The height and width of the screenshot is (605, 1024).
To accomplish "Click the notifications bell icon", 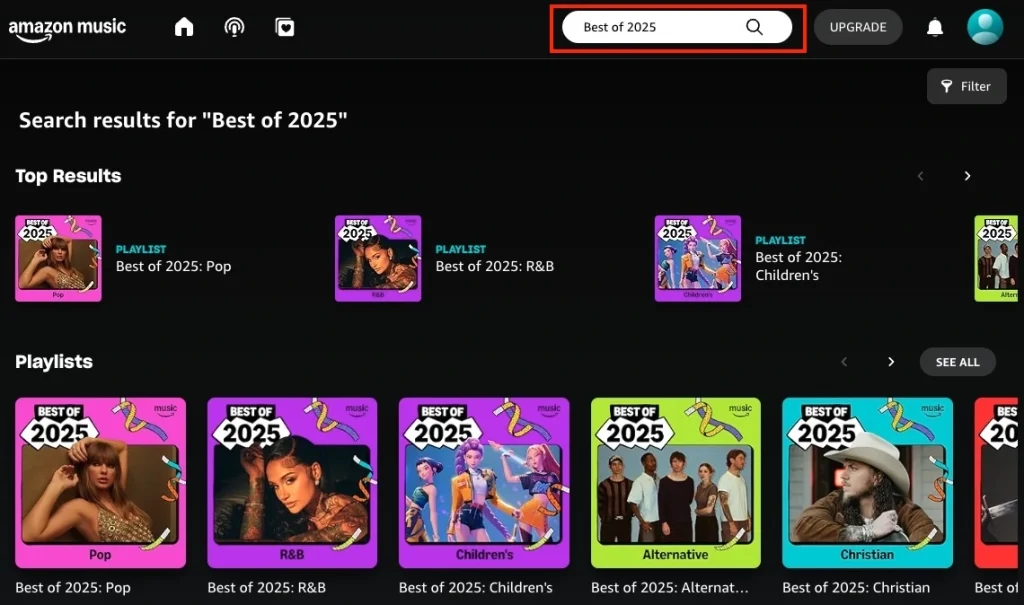I will pyautogui.click(x=934, y=27).
